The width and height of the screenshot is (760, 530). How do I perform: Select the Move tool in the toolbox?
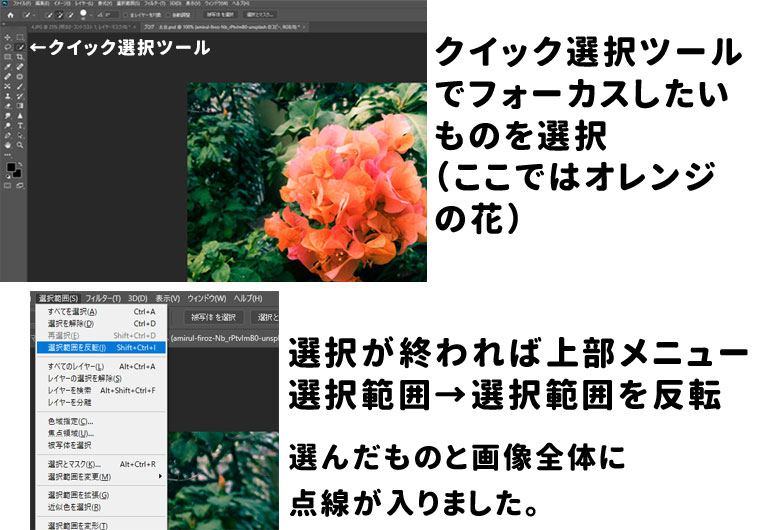coord(7,37)
